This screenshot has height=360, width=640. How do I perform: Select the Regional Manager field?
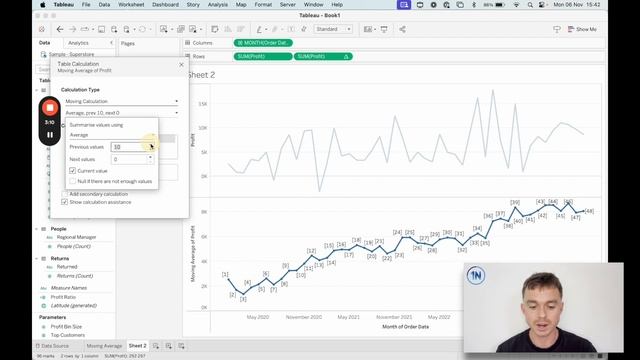tap(76, 237)
